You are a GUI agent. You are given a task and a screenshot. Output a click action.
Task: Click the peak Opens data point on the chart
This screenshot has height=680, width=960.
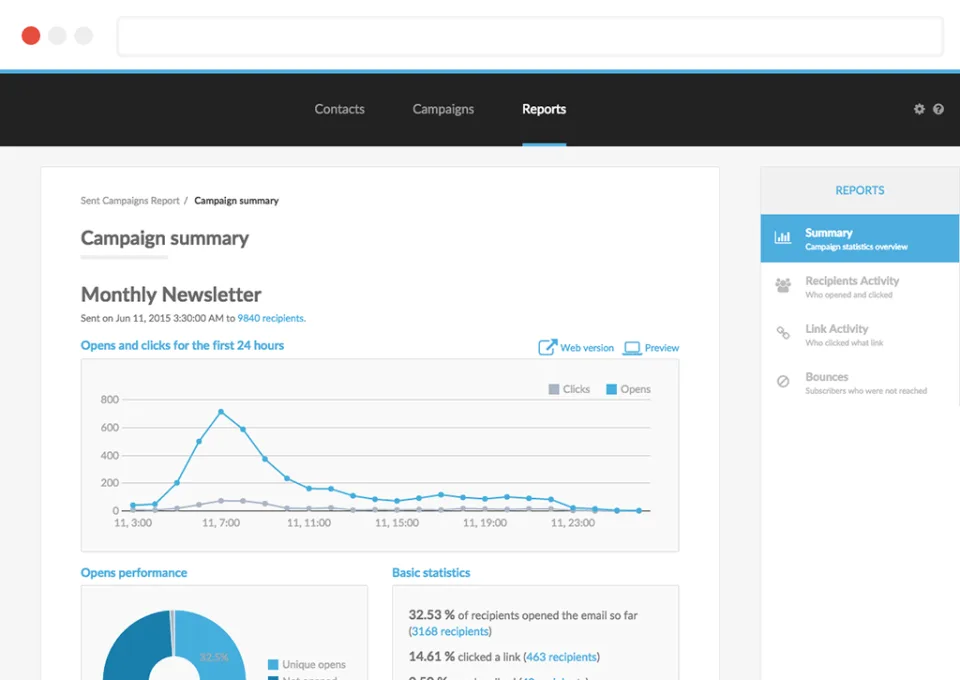click(x=221, y=412)
